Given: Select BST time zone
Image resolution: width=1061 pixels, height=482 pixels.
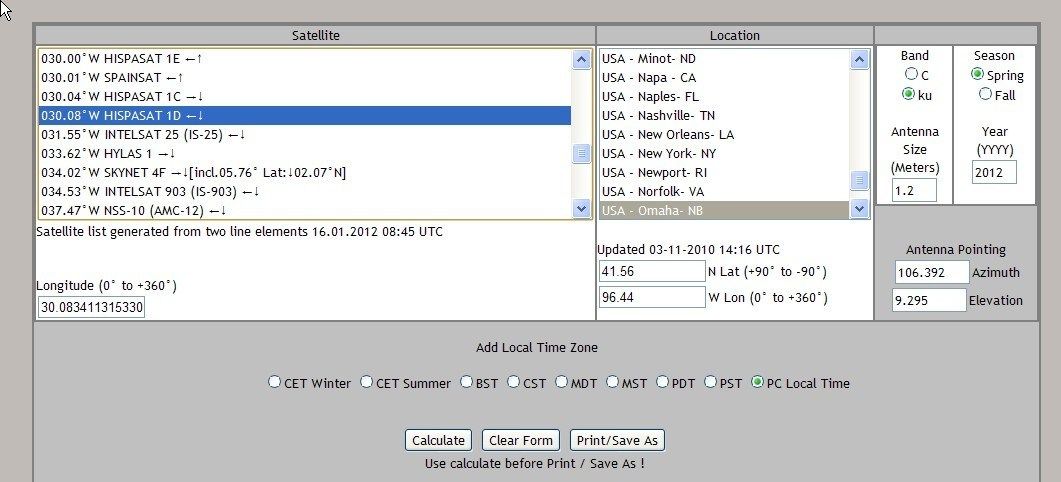Looking at the screenshot, I should point(466,382).
